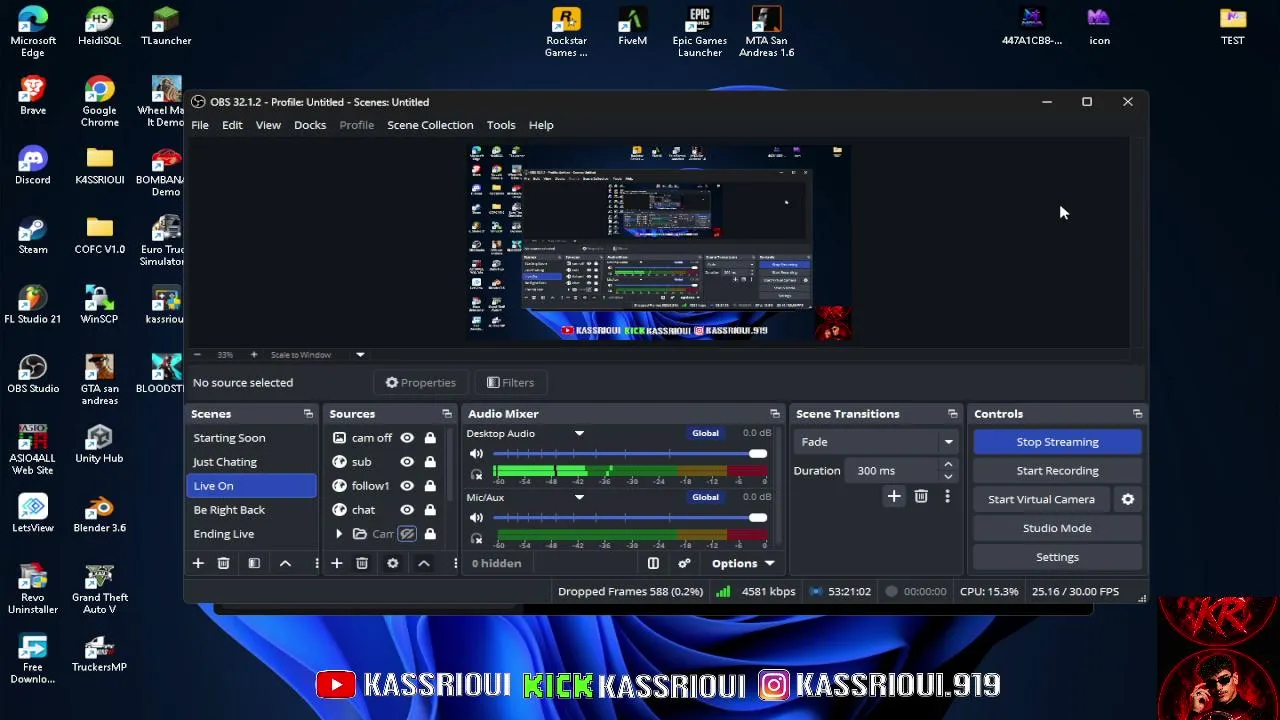Switch Audio Mixer layout icon

pos(653,563)
